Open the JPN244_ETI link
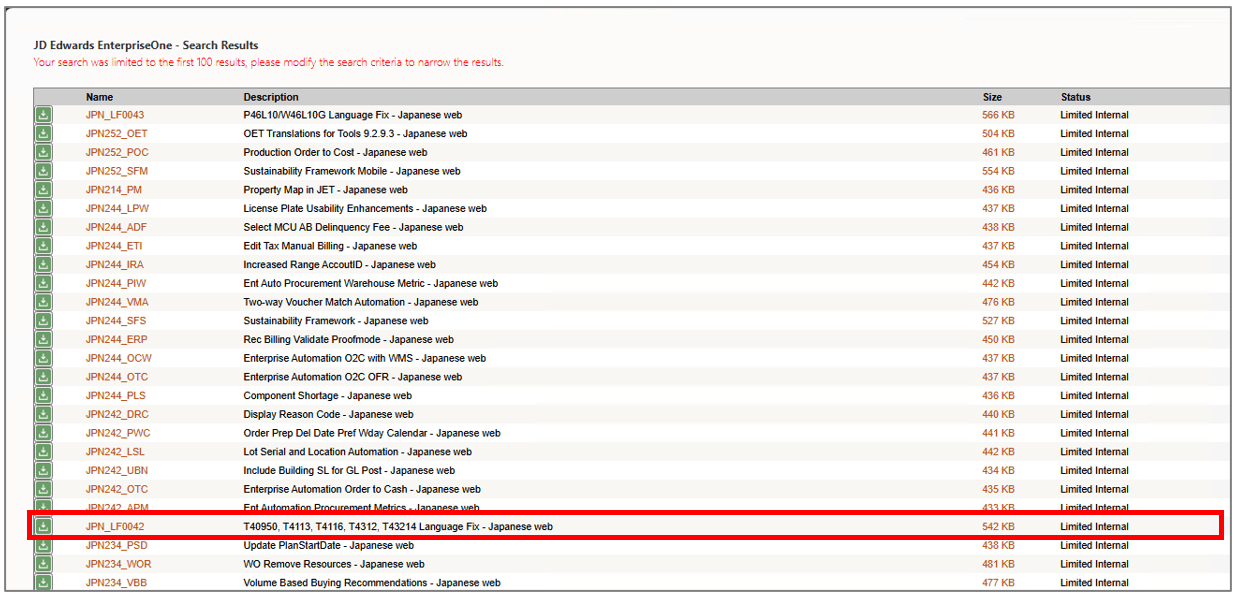 tap(116, 246)
